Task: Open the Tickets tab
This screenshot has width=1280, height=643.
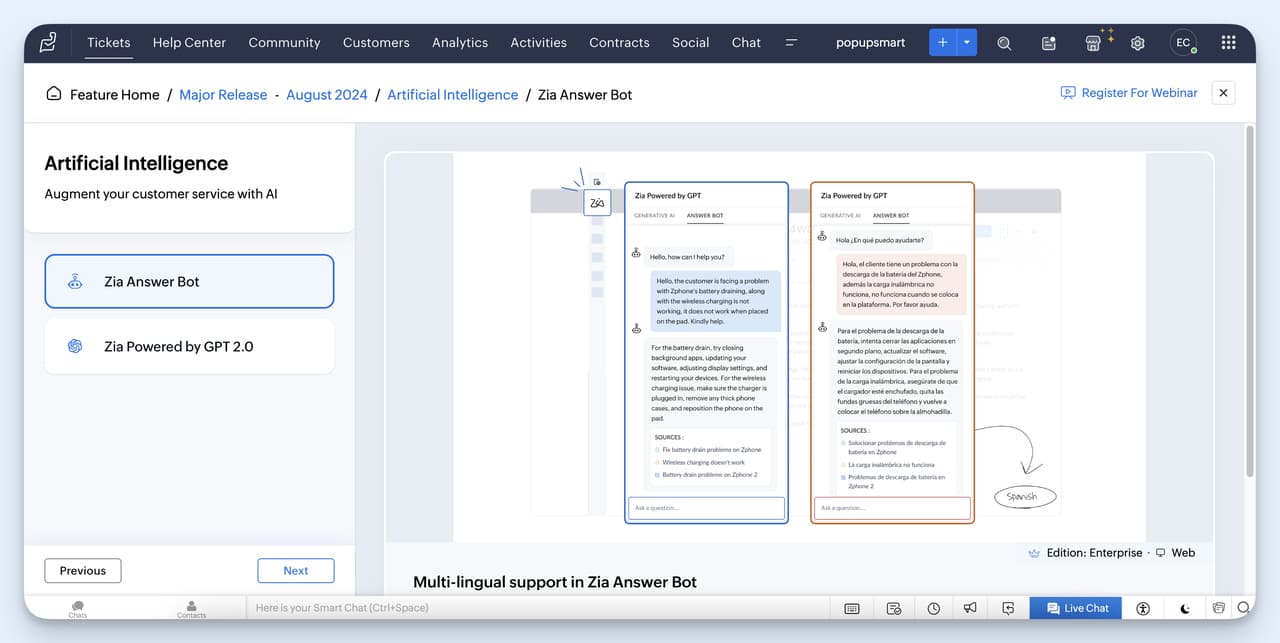Action: click(109, 43)
